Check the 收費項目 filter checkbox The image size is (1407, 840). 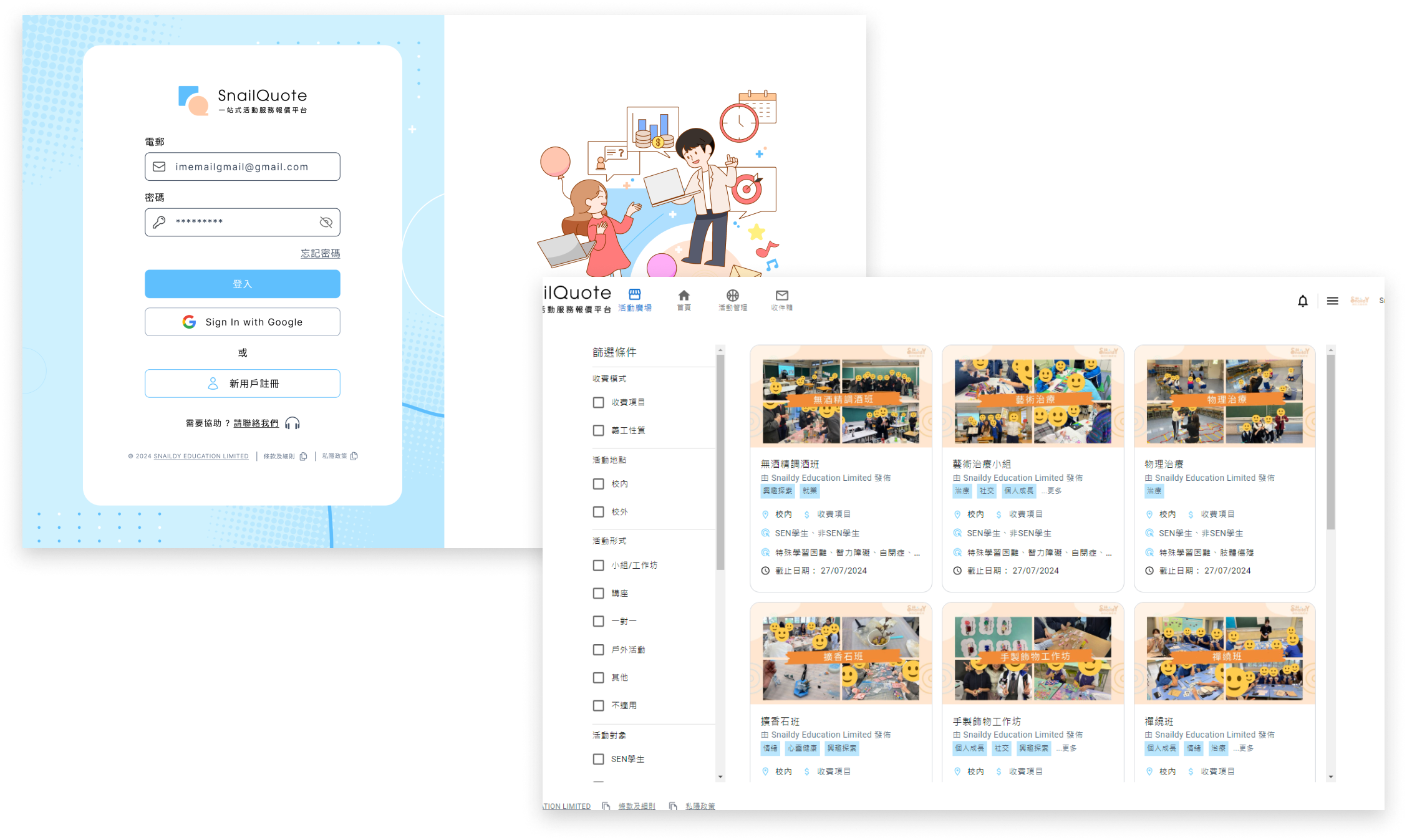[x=598, y=403]
